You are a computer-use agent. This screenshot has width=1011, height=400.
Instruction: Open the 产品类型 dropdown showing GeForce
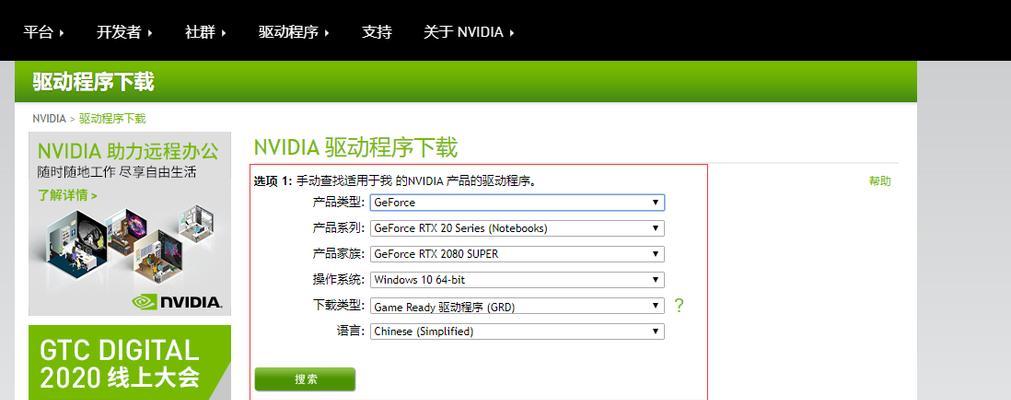517,203
